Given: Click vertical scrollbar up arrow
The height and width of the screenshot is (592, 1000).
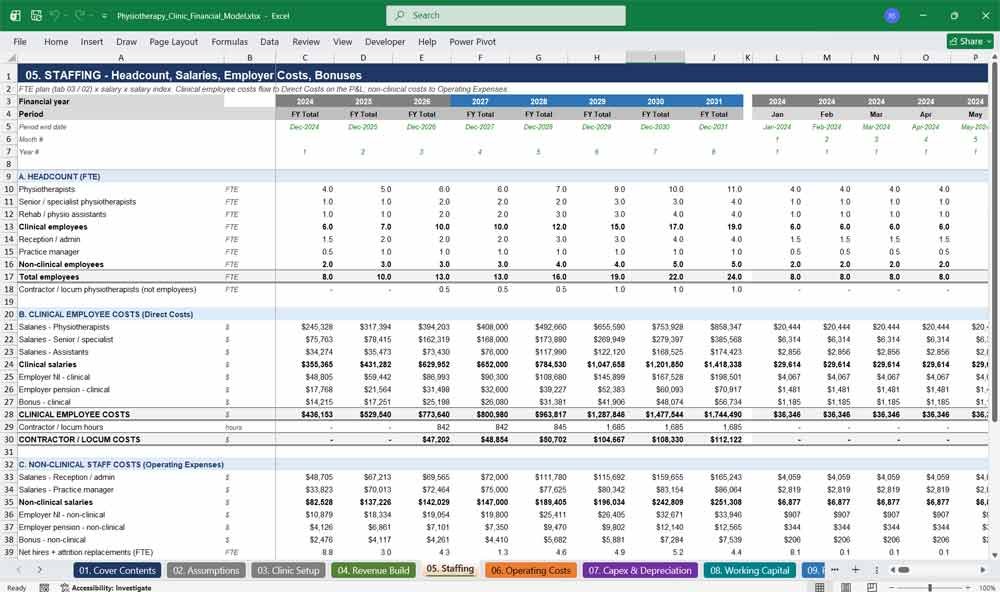Looking at the screenshot, I should [x=994, y=57].
